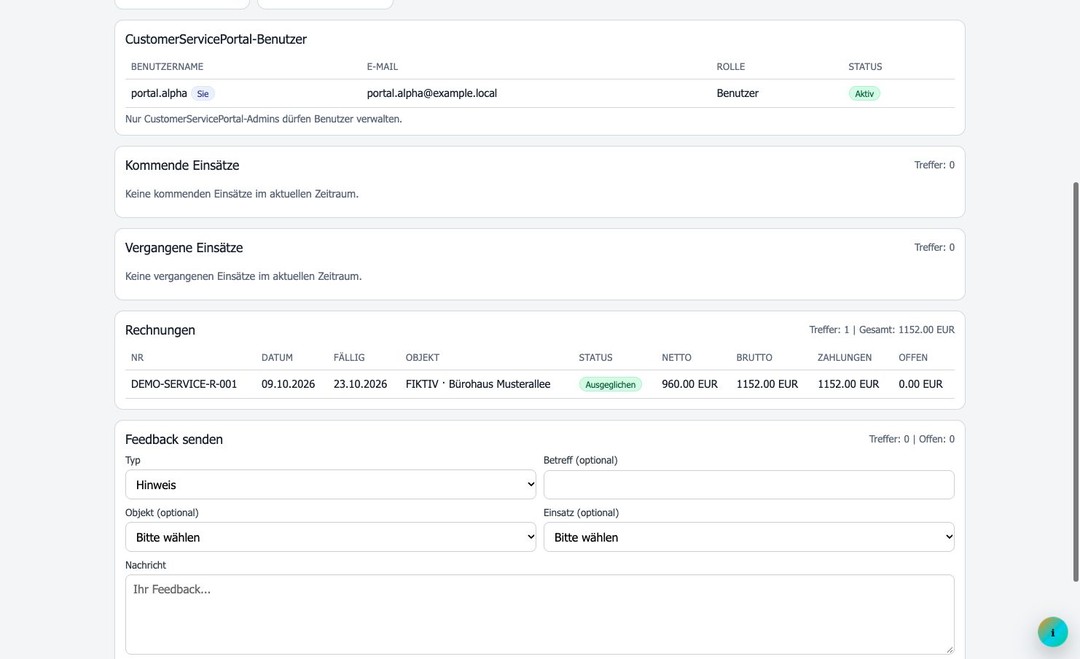This screenshot has width=1080, height=659.
Task: Click the Sie badge next to portal.alpha
Action: point(202,94)
